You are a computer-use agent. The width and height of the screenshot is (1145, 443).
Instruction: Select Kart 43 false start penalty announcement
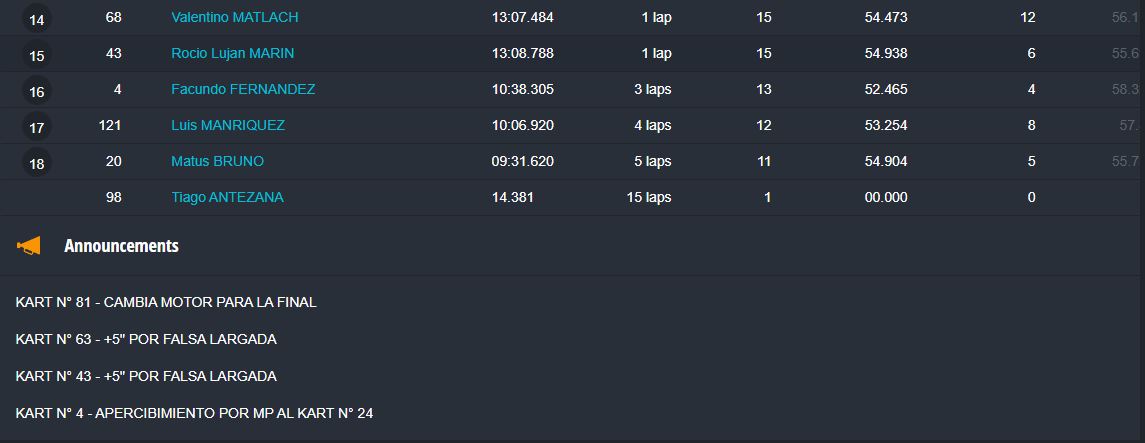(x=146, y=377)
